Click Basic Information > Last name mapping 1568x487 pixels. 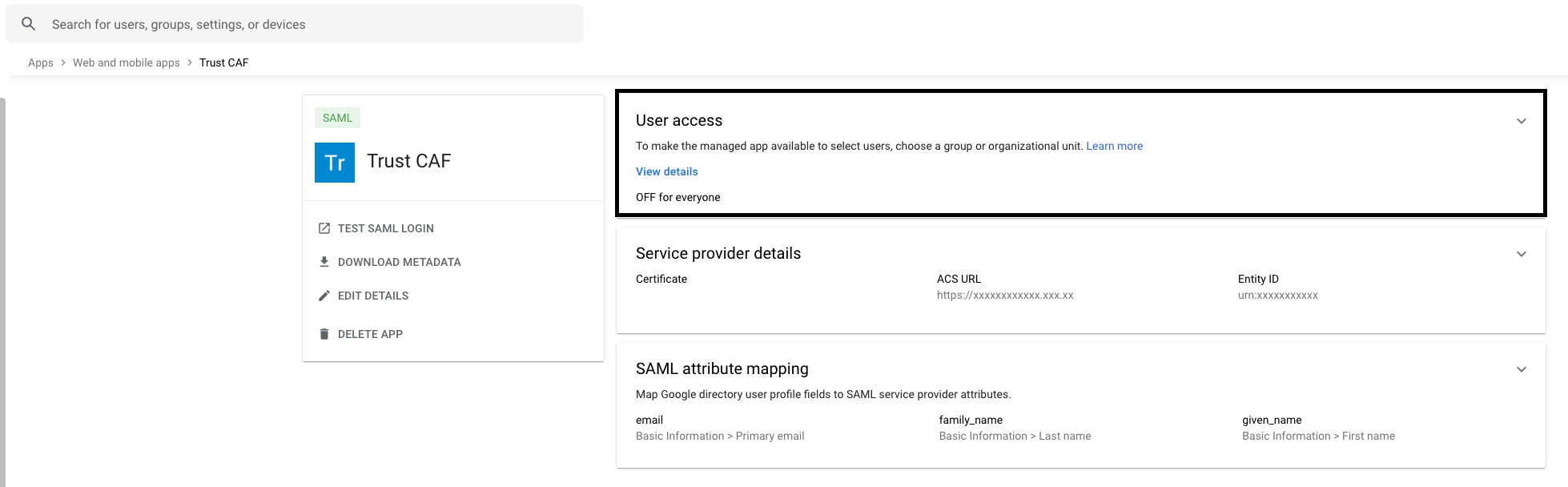coord(1015,436)
